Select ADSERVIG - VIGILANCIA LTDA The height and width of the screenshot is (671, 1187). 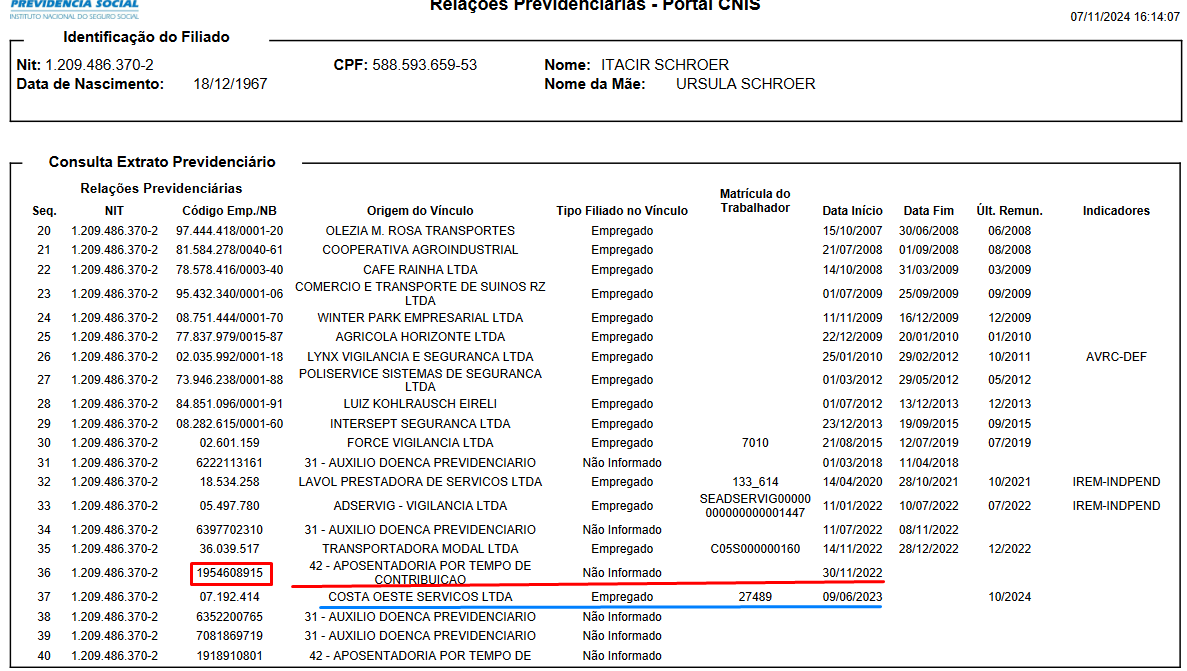point(420,506)
